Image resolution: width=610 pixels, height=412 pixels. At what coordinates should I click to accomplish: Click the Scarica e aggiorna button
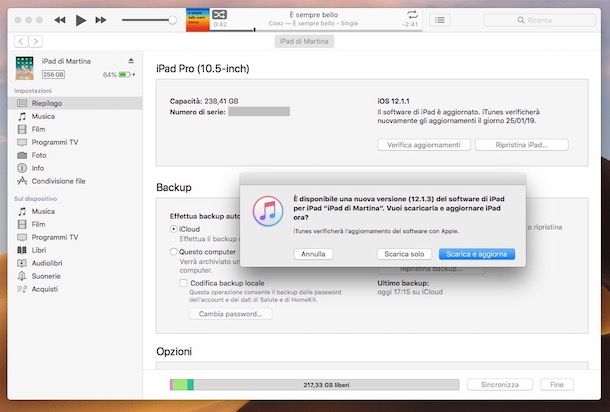[476, 254]
